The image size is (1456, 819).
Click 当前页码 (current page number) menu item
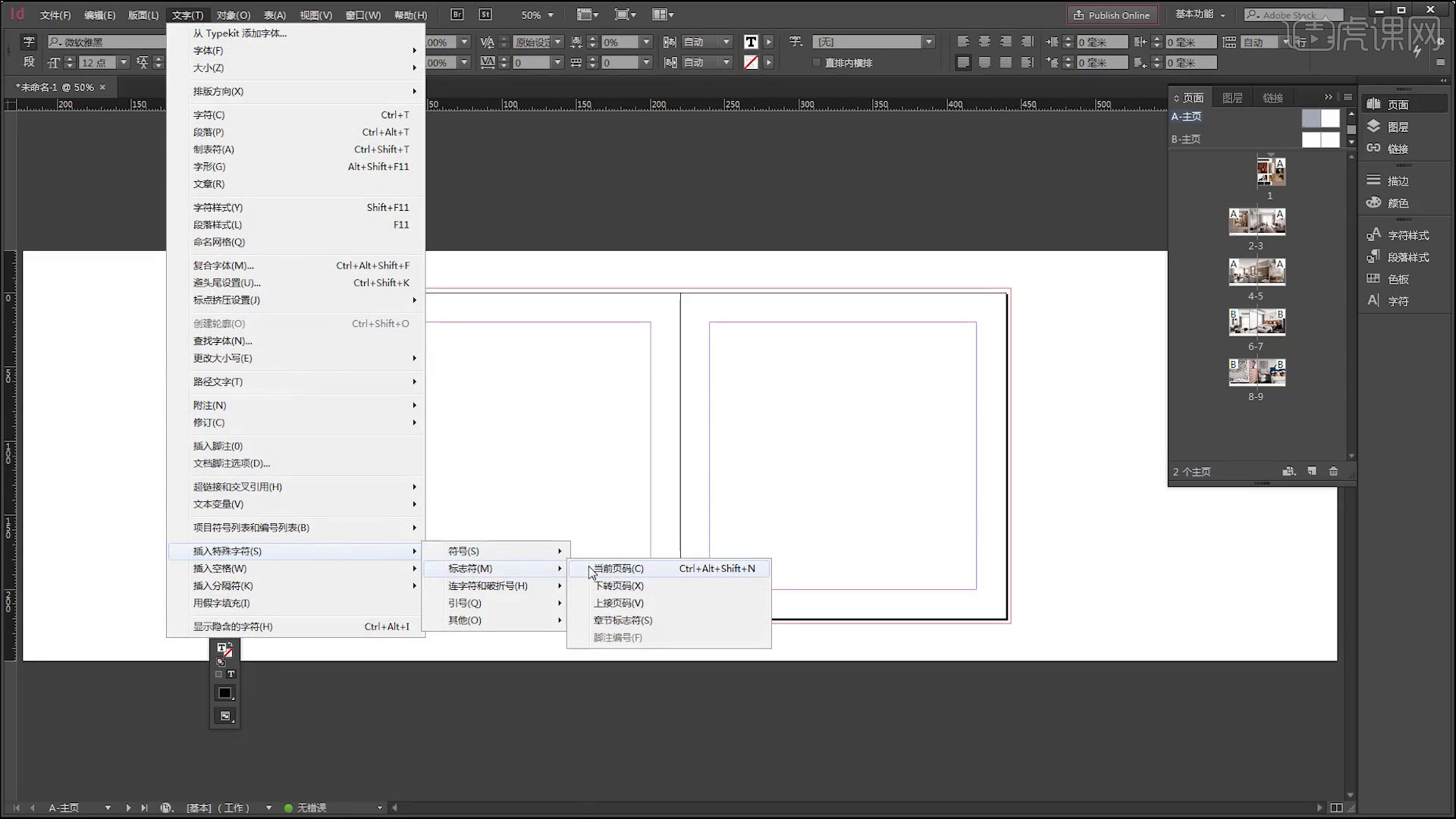tap(618, 569)
